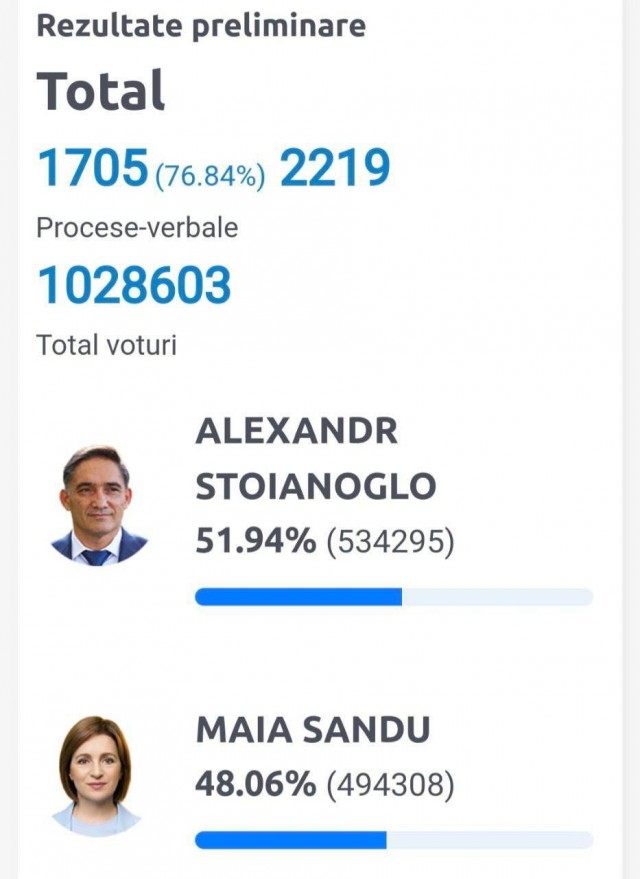Click the blue filled part of Sandu's vote bar

point(290,840)
